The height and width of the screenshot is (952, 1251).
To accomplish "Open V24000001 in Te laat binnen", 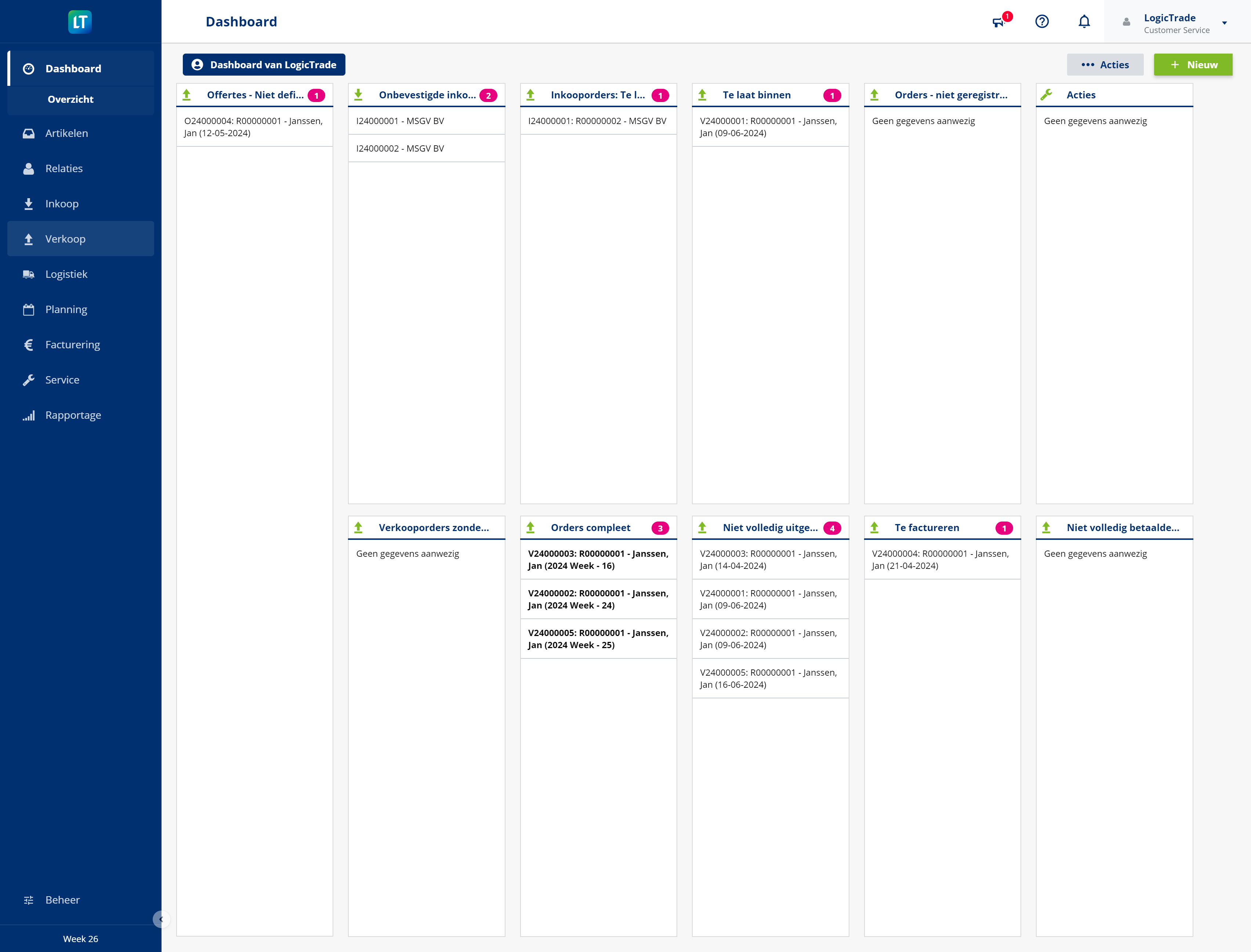I will coord(770,127).
